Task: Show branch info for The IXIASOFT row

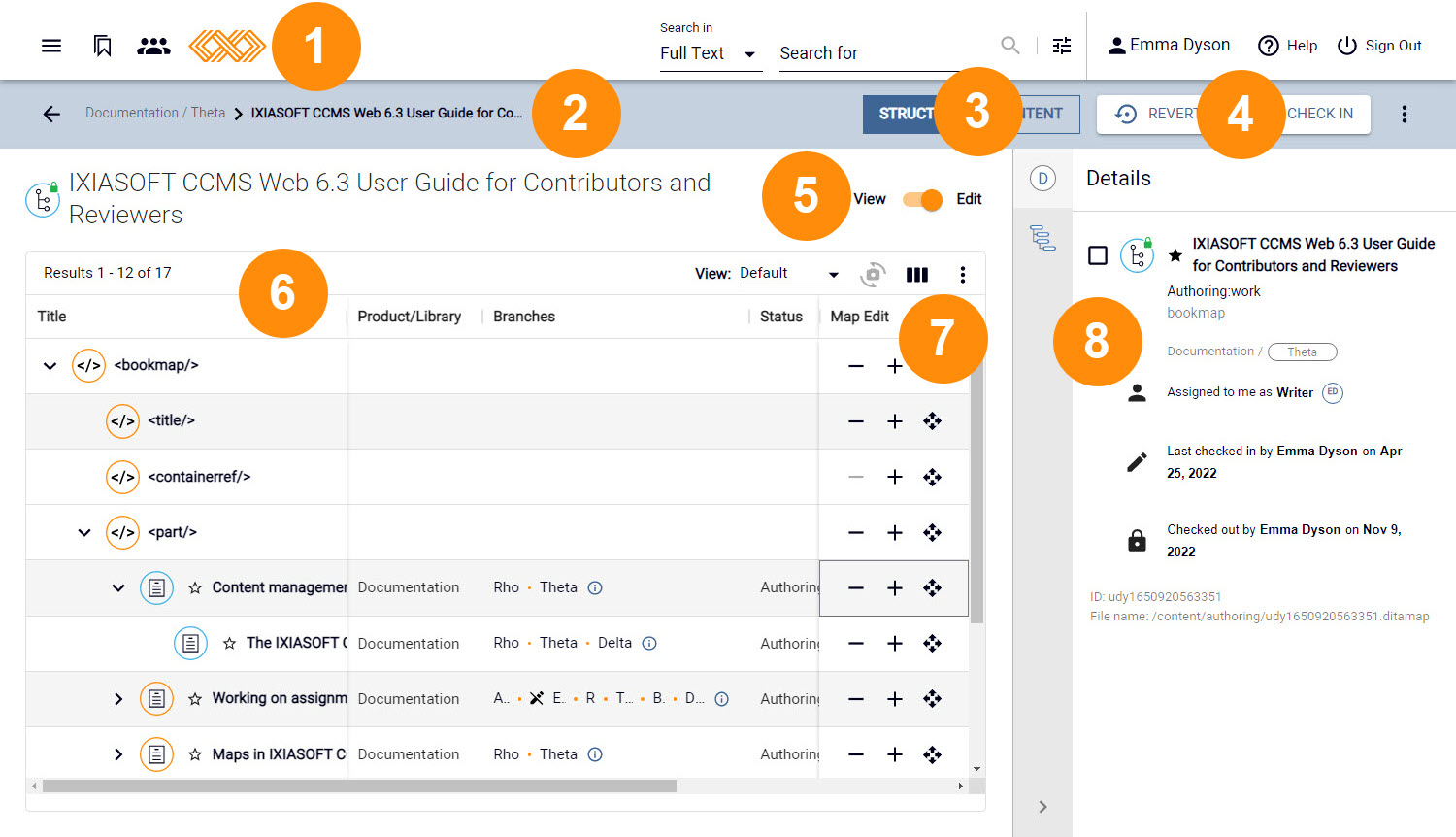Action: 650,643
